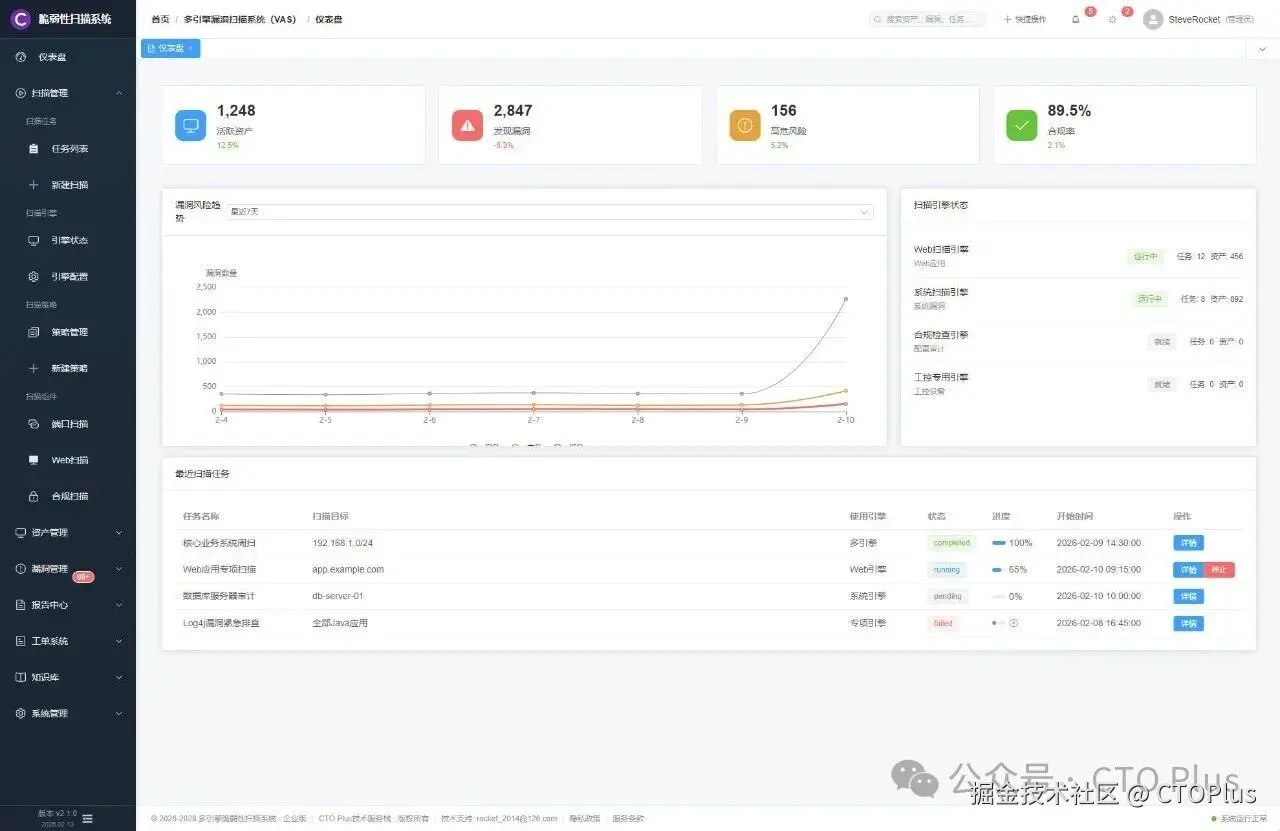Click the 隐私政策 footer link
Viewport: 1280px width, 831px height.
point(585,819)
